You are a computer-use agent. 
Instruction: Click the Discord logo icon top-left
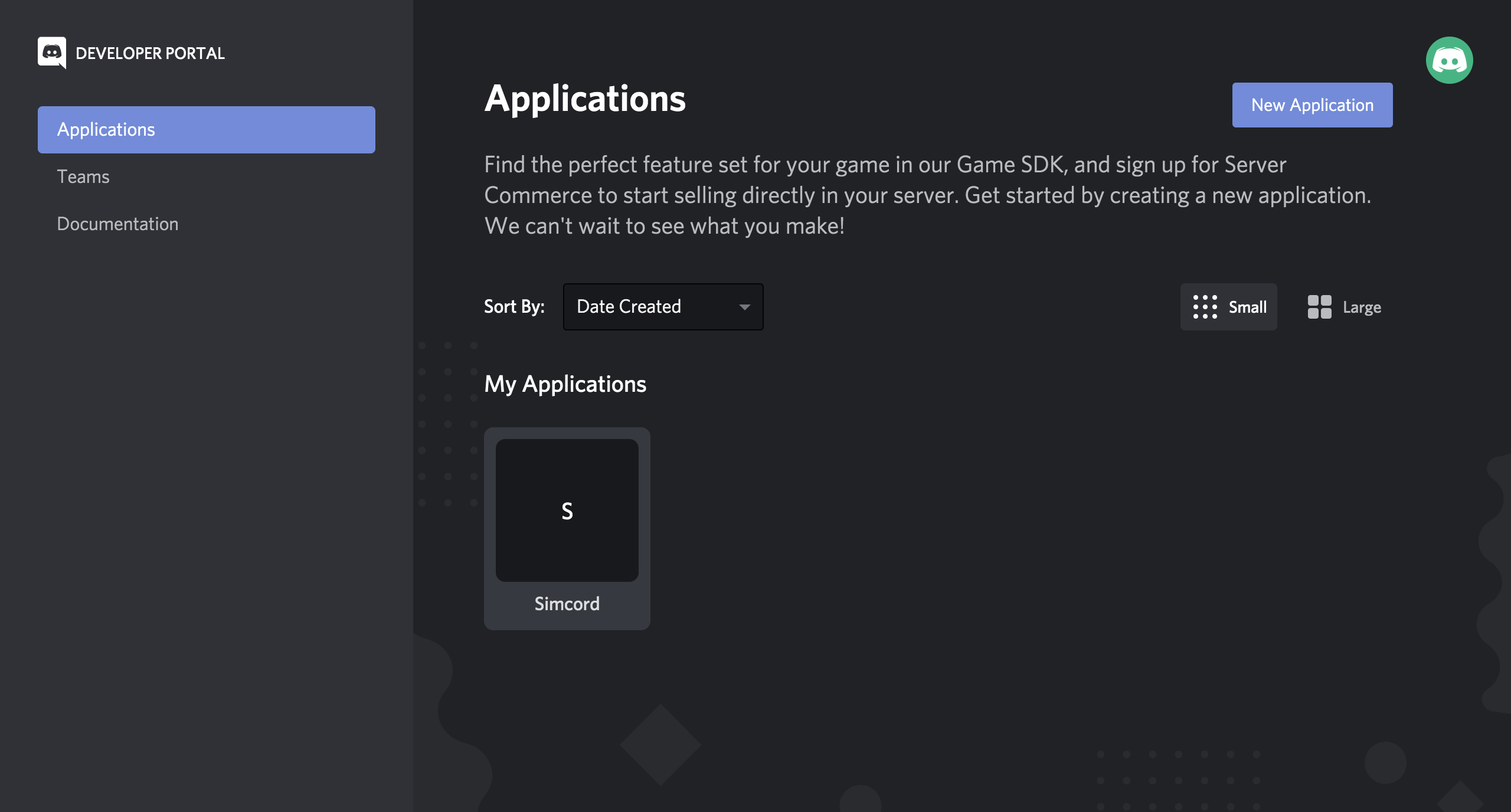tap(52, 52)
